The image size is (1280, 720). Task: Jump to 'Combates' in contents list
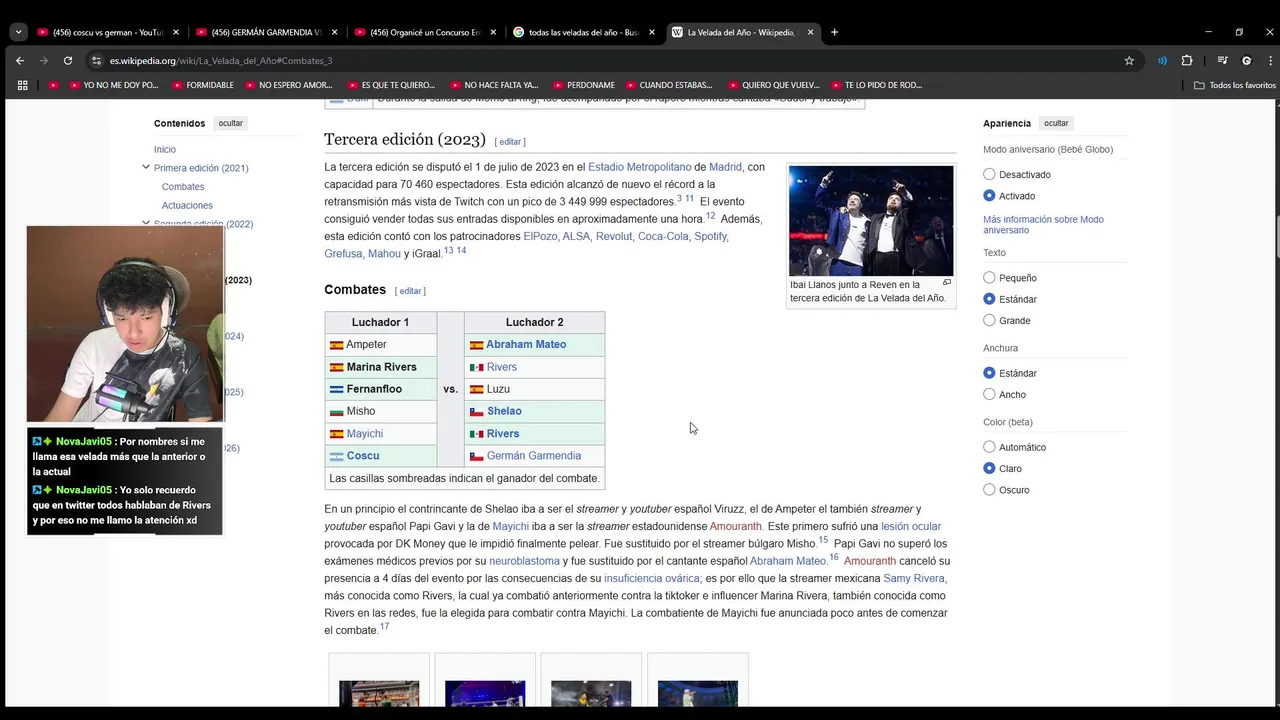(183, 187)
